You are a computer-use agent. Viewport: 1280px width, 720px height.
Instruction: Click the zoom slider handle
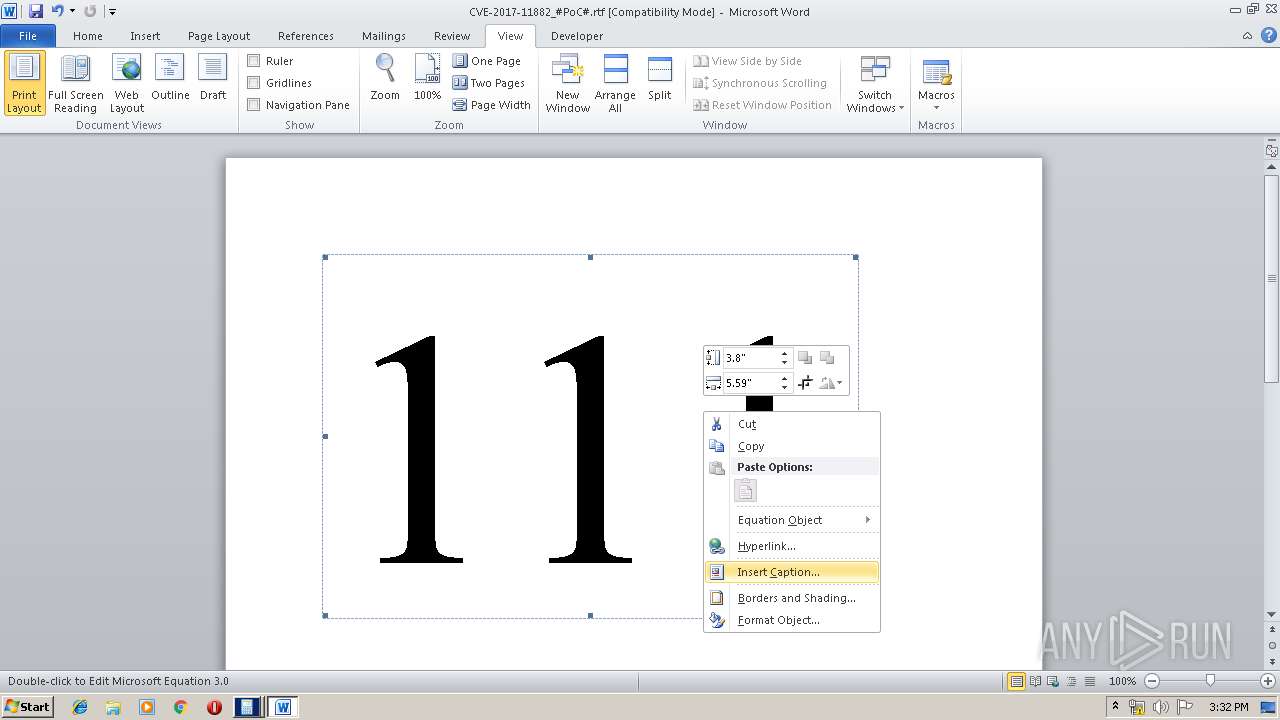(x=1210, y=681)
